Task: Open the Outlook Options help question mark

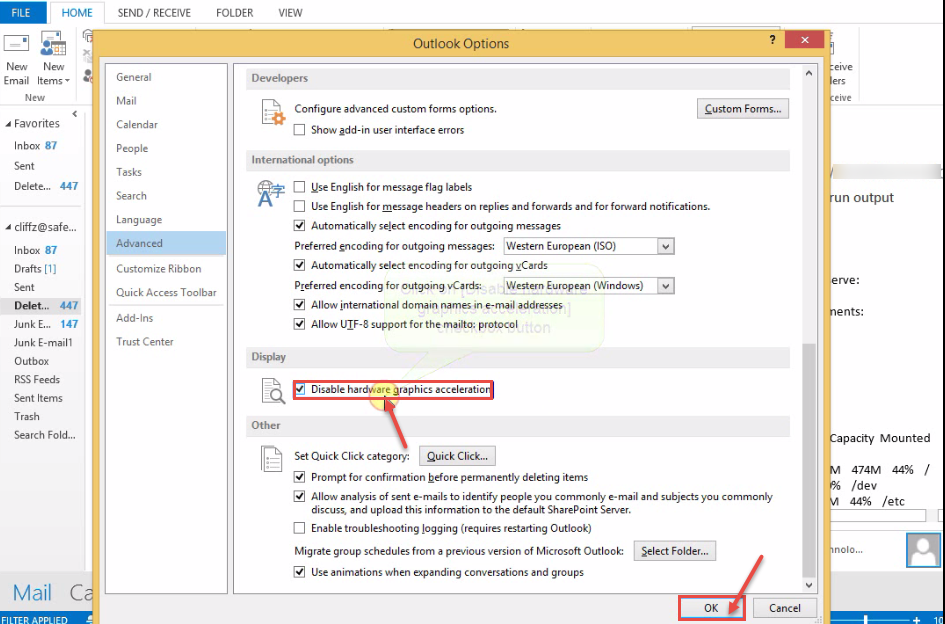Action: (x=772, y=40)
